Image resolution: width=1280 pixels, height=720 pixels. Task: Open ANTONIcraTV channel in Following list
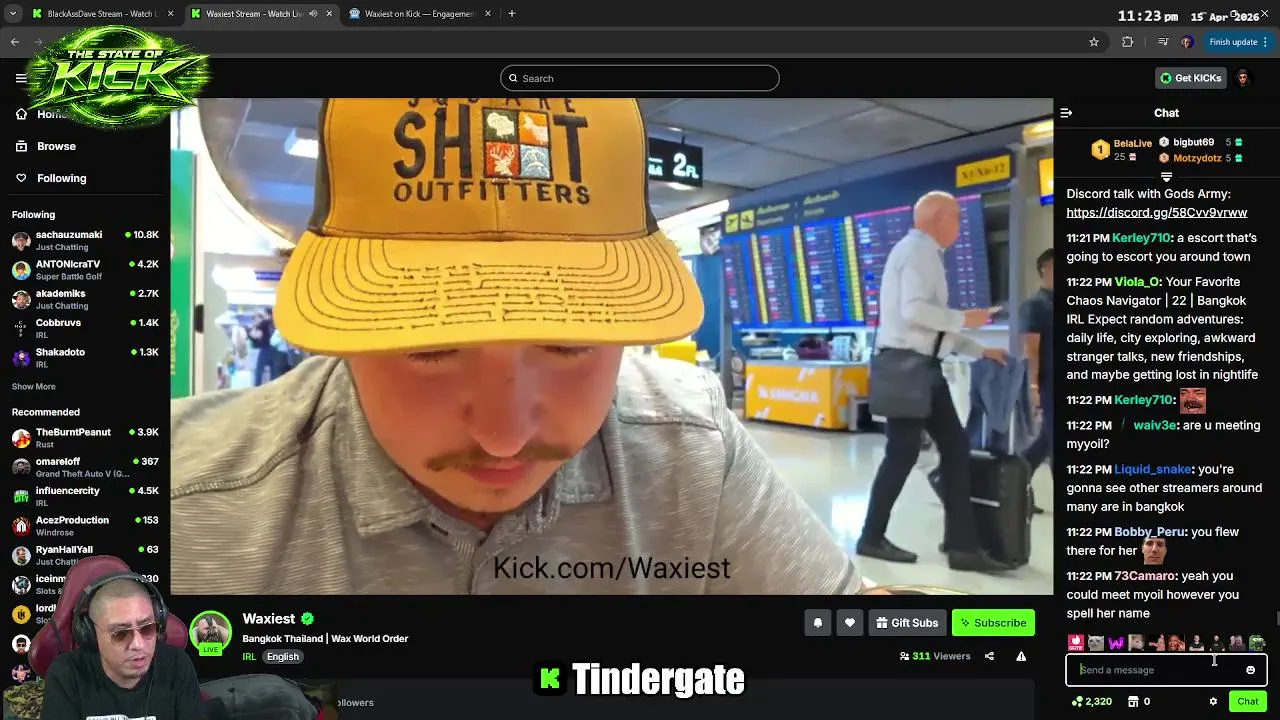[x=85, y=270]
